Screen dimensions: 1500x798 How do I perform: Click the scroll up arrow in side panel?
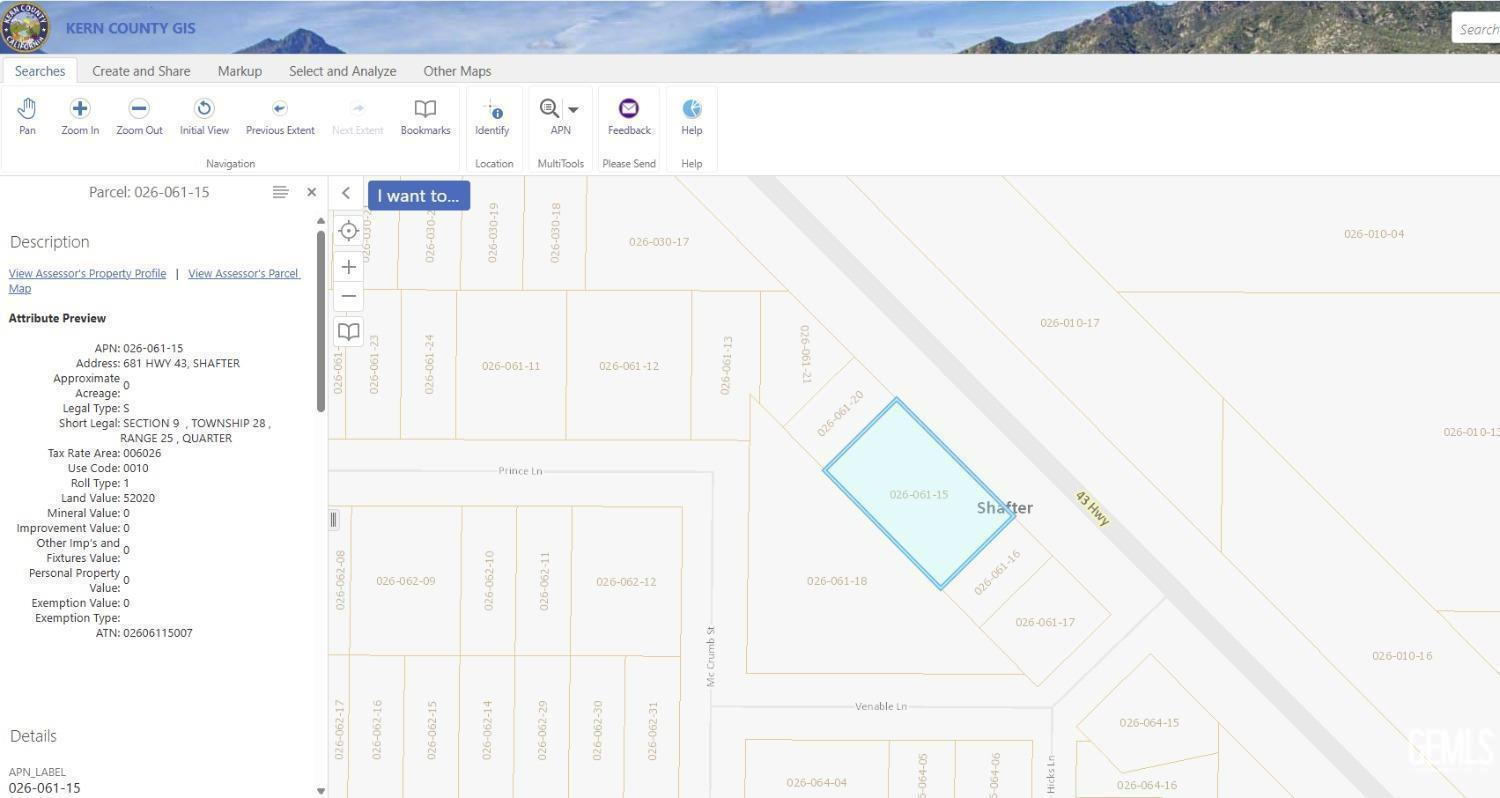tap(321, 220)
